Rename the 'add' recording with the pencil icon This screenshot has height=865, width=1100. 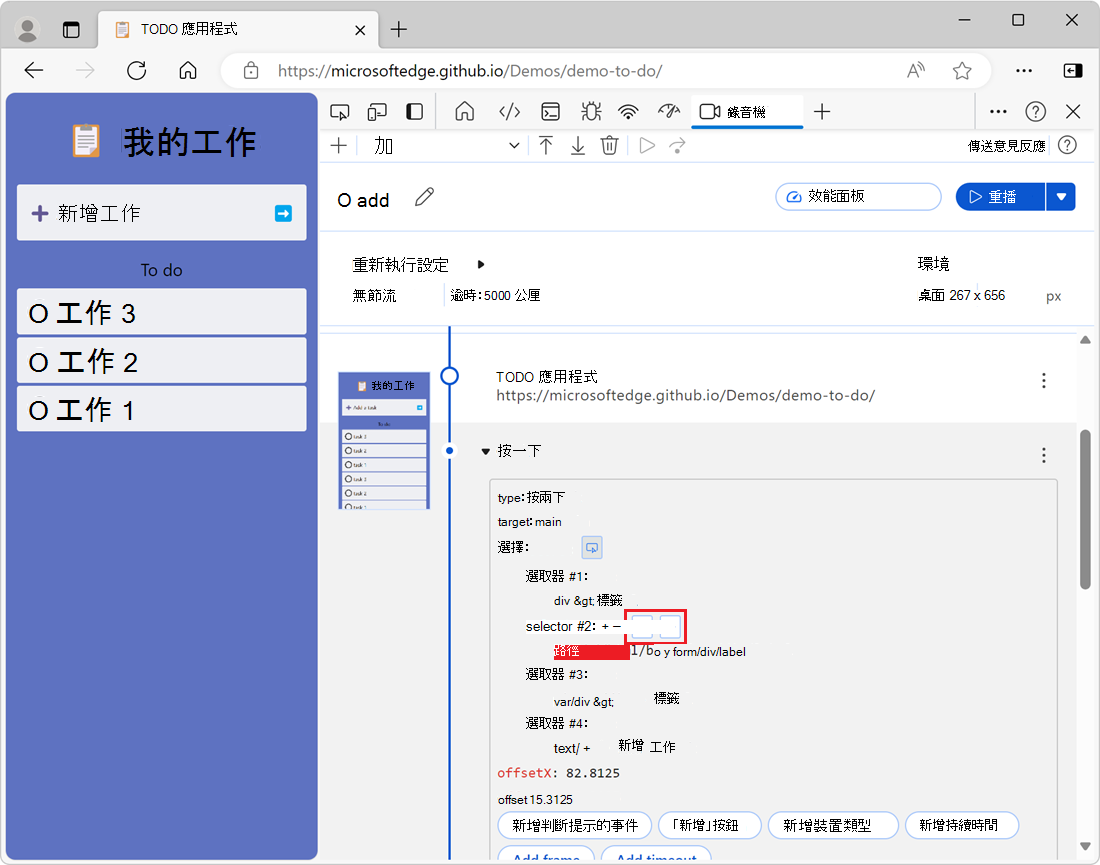pos(424,197)
